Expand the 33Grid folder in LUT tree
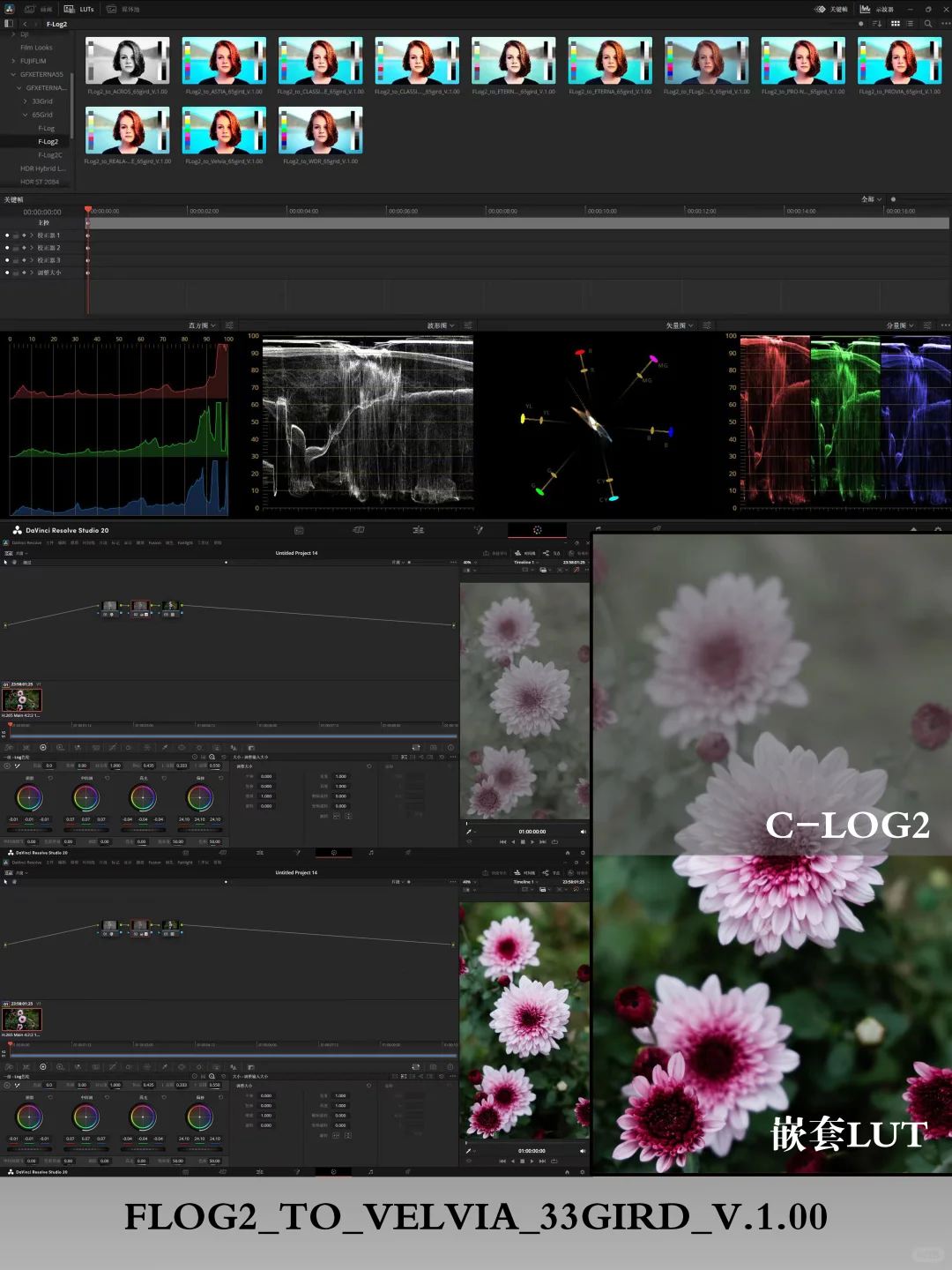The height and width of the screenshot is (1270, 952). (25, 101)
